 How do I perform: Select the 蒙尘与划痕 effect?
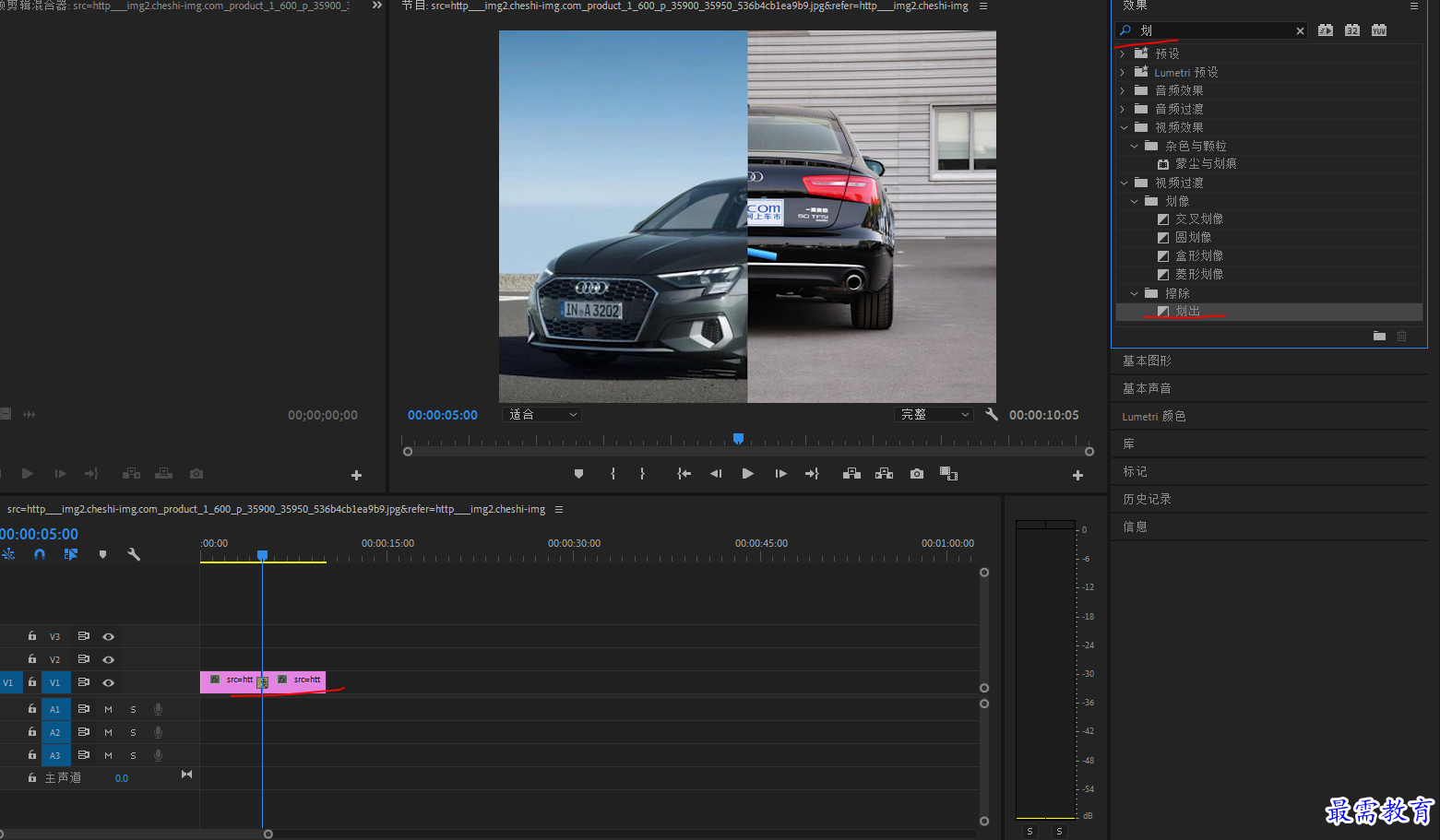click(x=1205, y=164)
